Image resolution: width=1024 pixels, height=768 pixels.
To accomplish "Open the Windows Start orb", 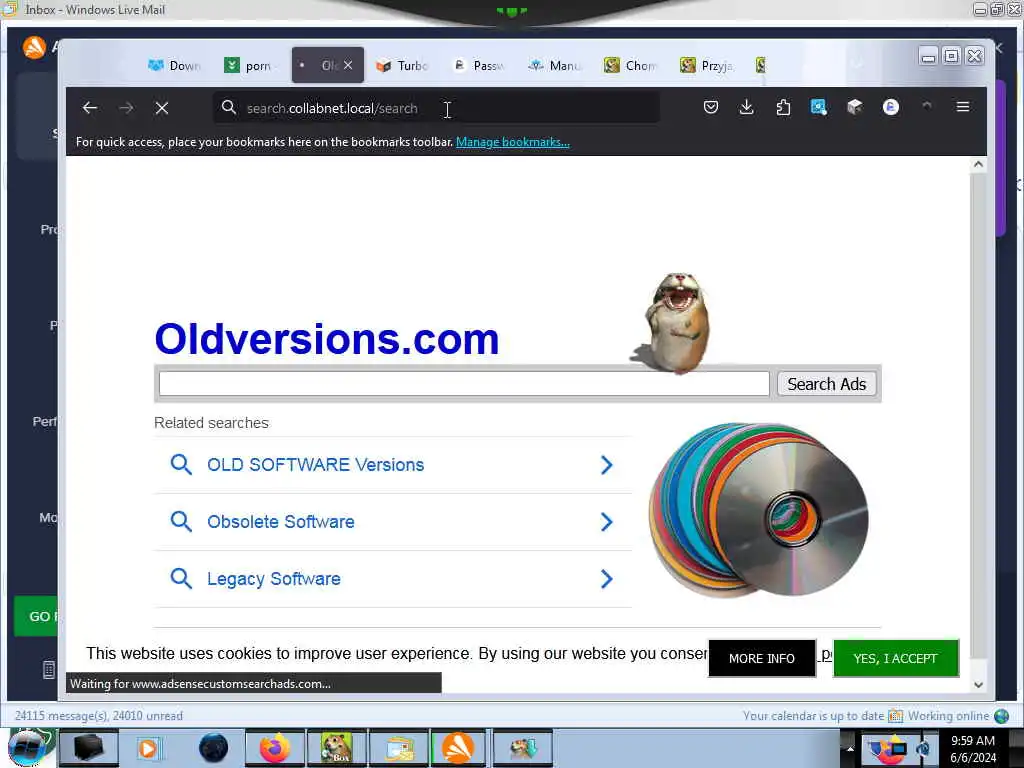I will pyautogui.click(x=27, y=748).
